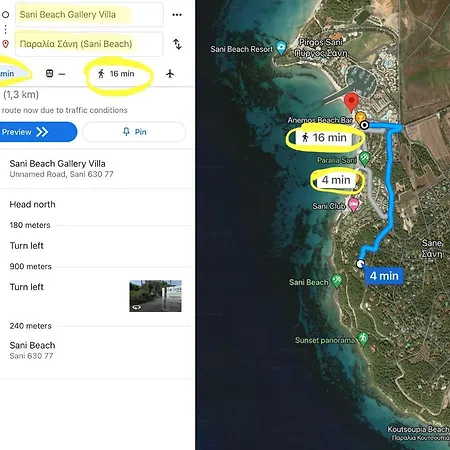Select the transit travel mode icon
The height and width of the screenshot is (450, 450).
click(x=50, y=73)
